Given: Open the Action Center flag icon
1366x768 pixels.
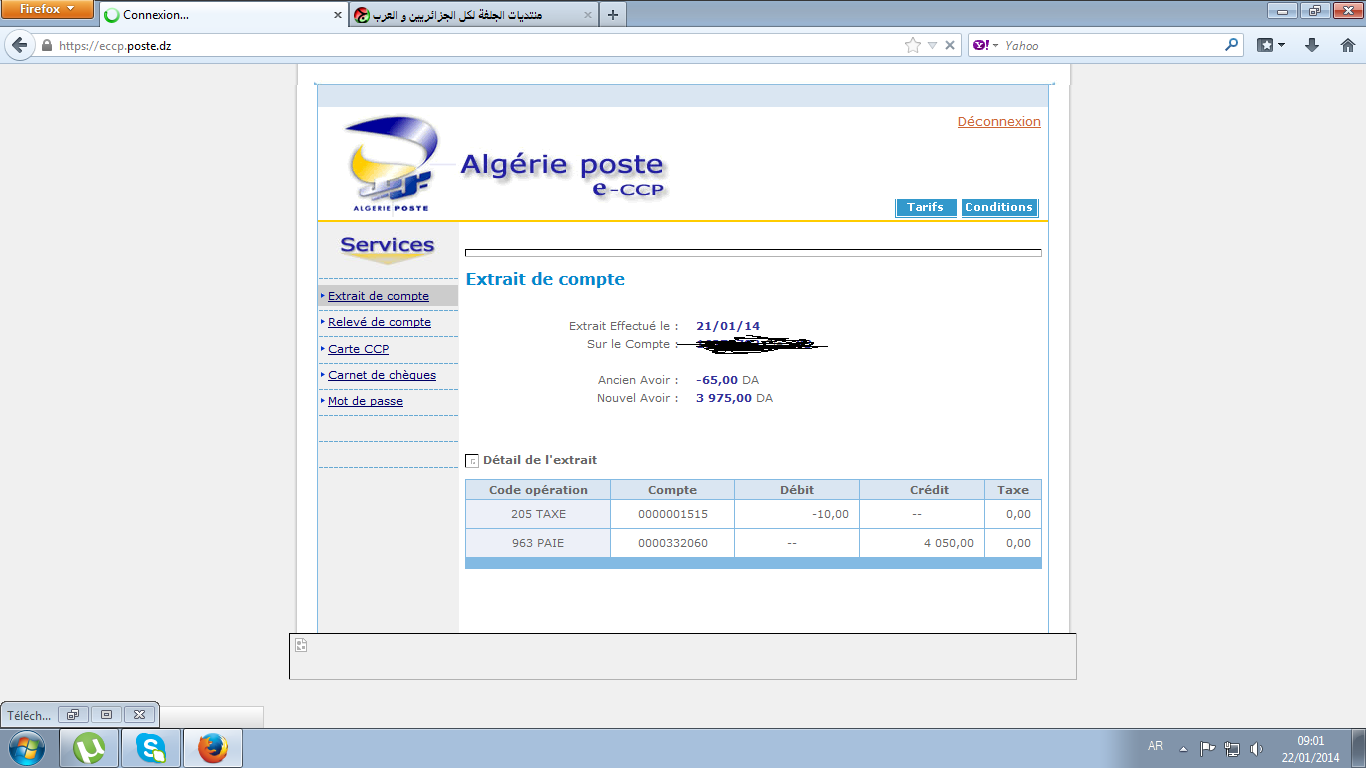Looking at the screenshot, I should coord(1208,748).
